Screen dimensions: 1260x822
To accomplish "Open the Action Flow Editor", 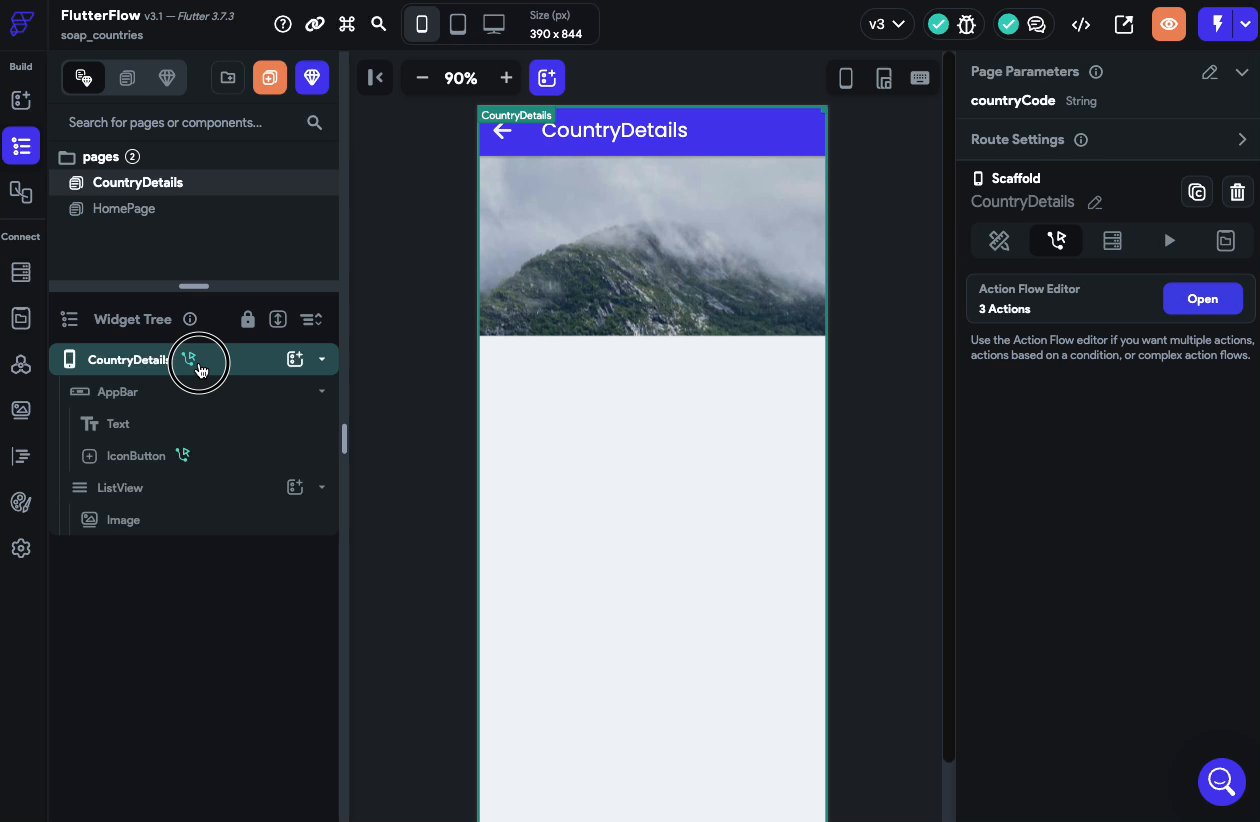I will (1203, 299).
